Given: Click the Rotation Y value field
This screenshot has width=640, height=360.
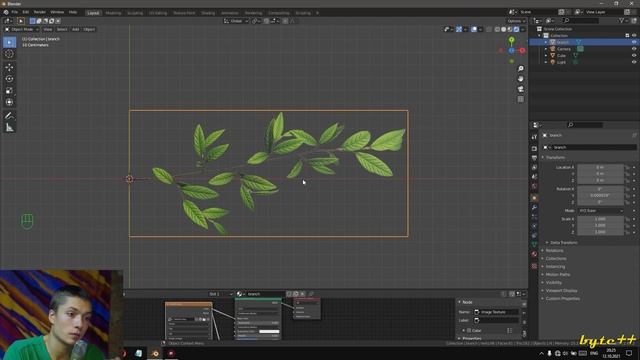Looking at the screenshot, I should click(x=600, y=196).
